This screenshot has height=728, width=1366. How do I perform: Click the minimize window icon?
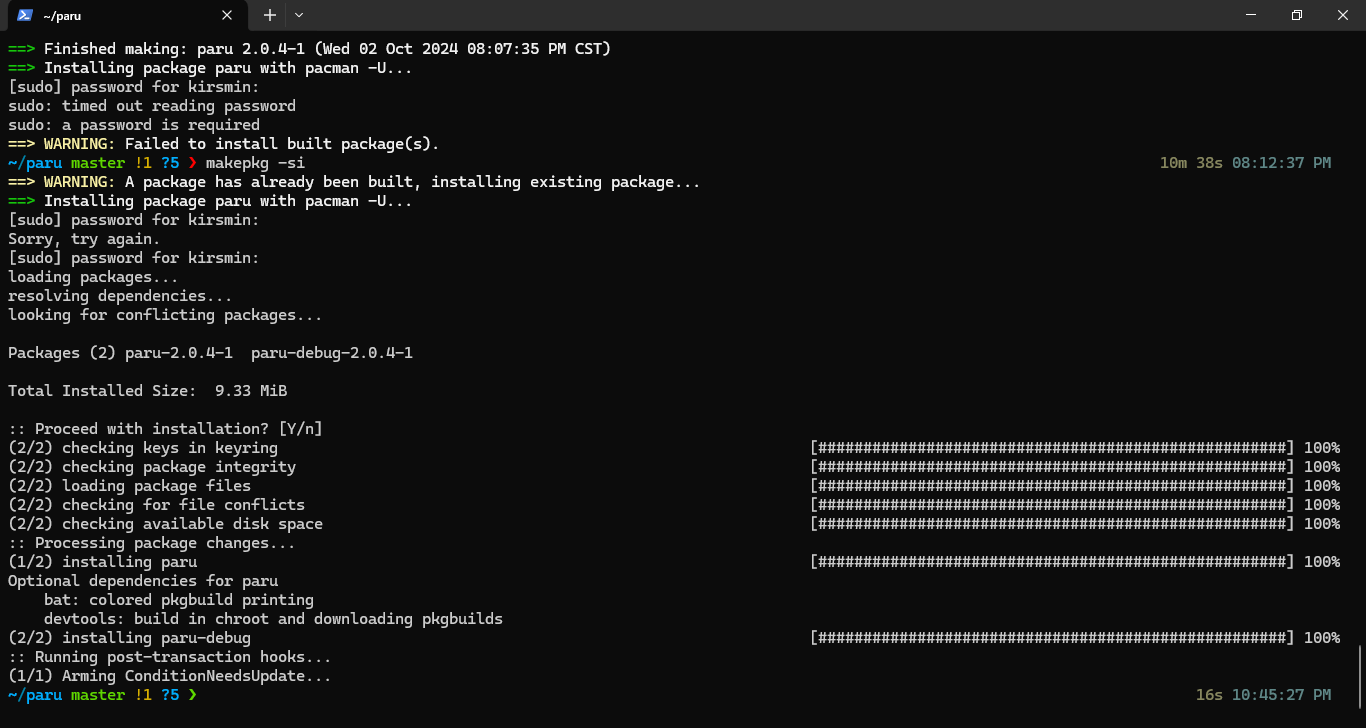point(1251,15)
